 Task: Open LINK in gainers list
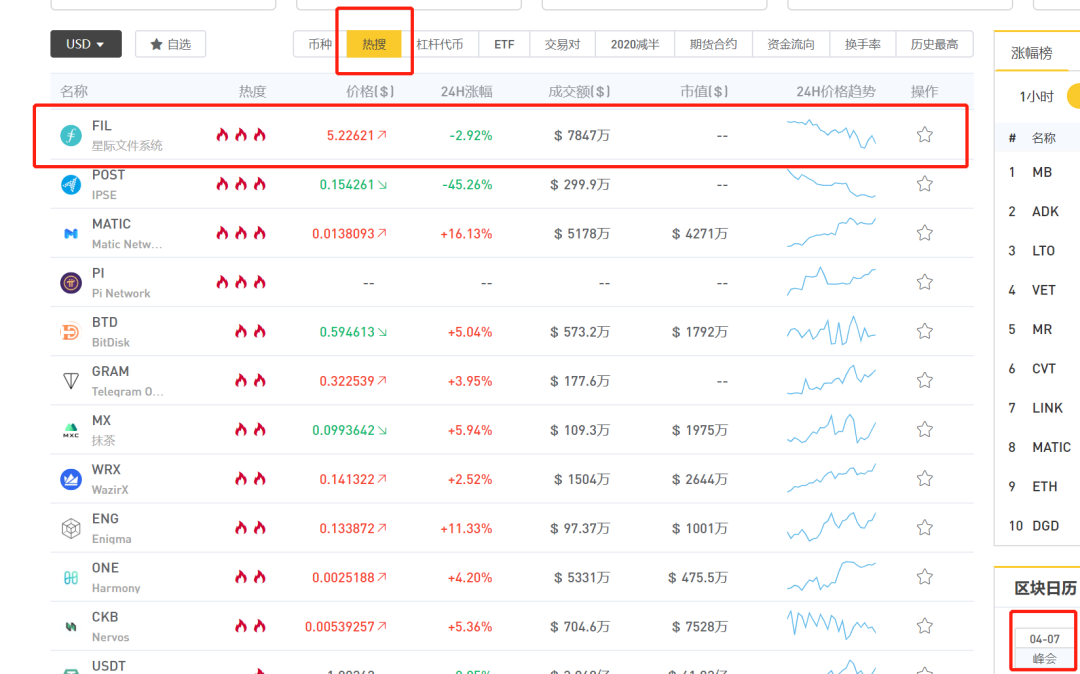click(x=1047, y=408)
